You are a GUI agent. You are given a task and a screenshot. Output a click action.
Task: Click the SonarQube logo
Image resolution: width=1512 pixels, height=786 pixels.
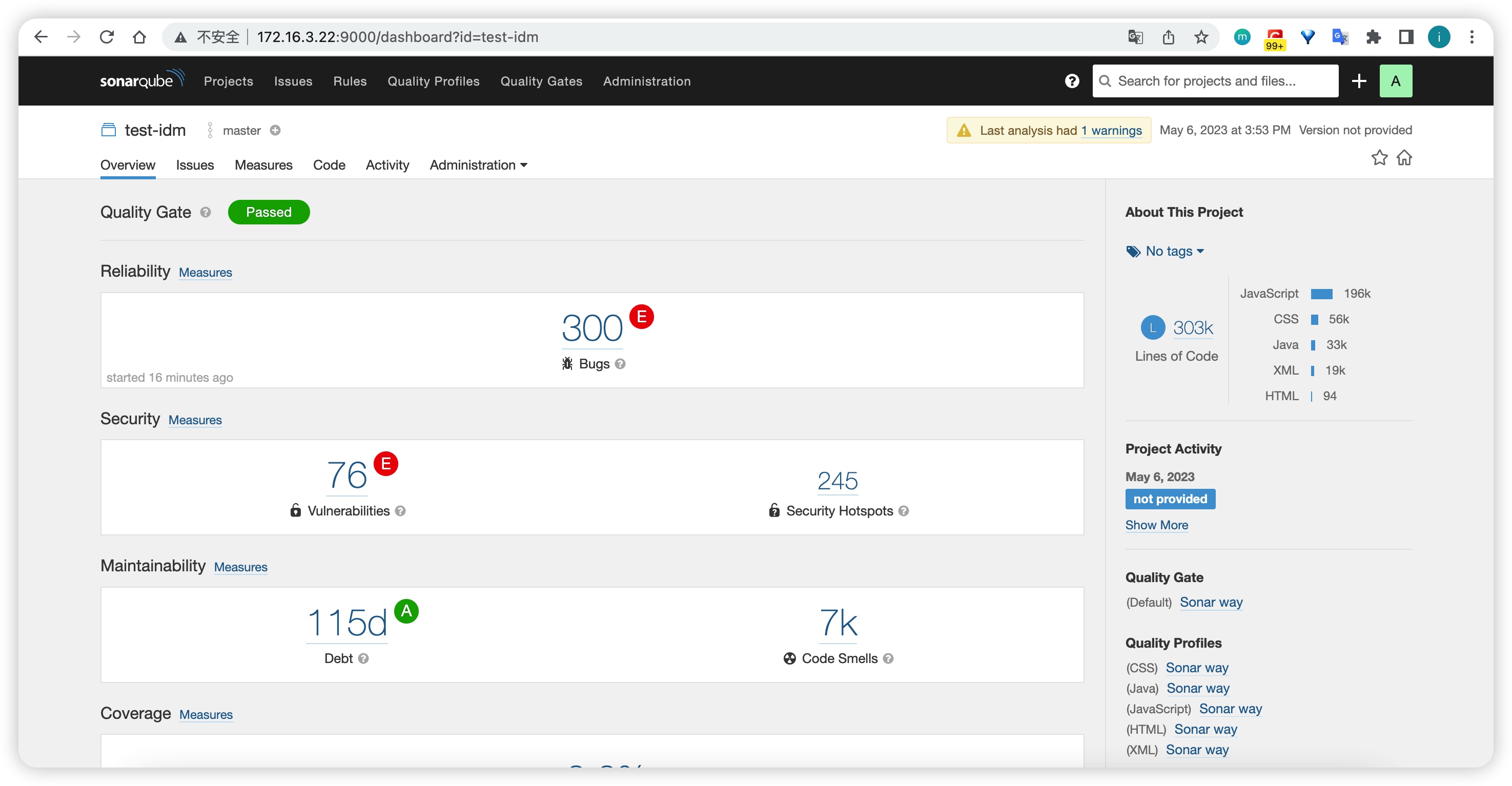pyautogui.click(x=142, y=80)
